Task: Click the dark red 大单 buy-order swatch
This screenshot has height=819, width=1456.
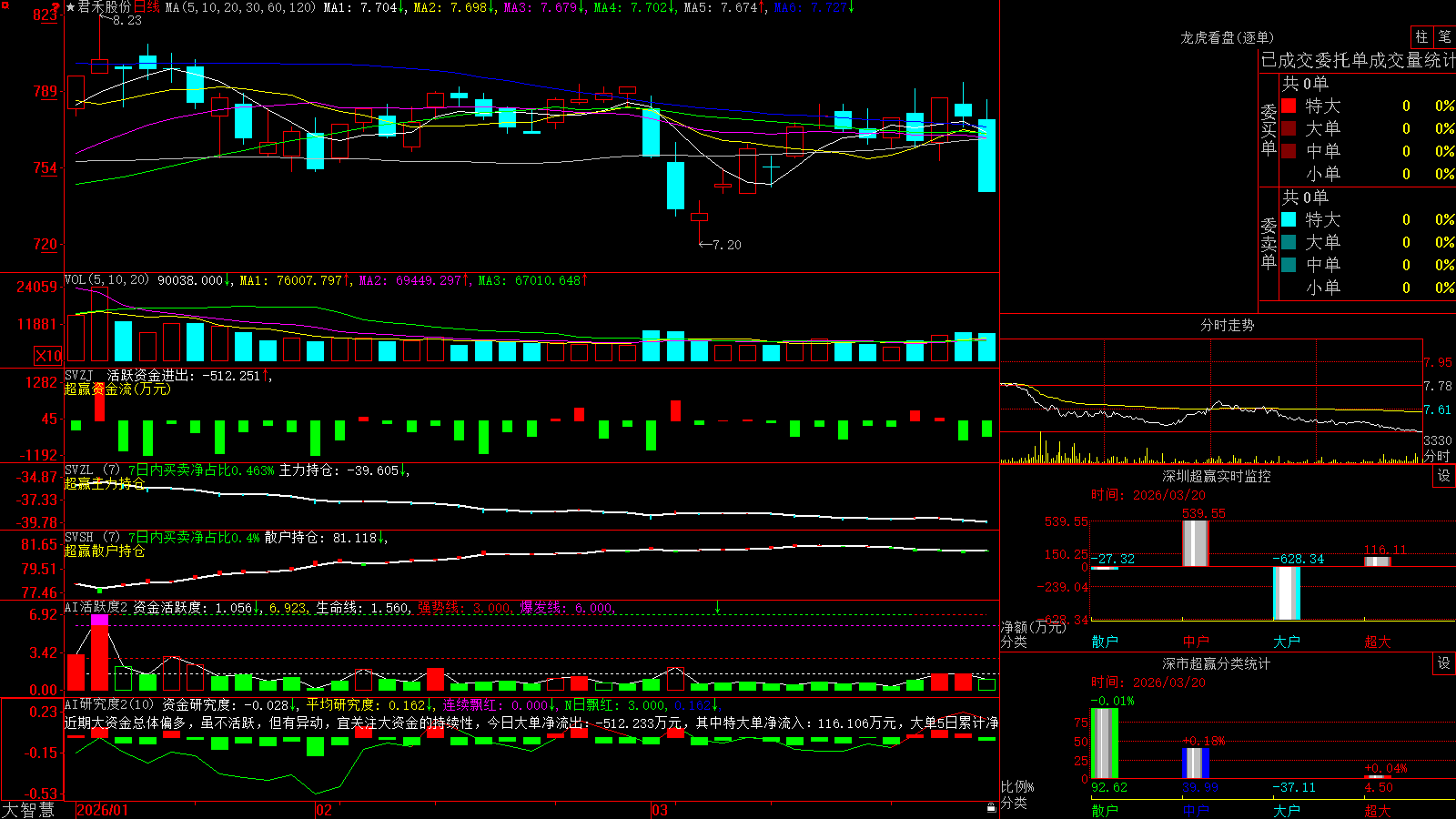Action: point(1289,128)
